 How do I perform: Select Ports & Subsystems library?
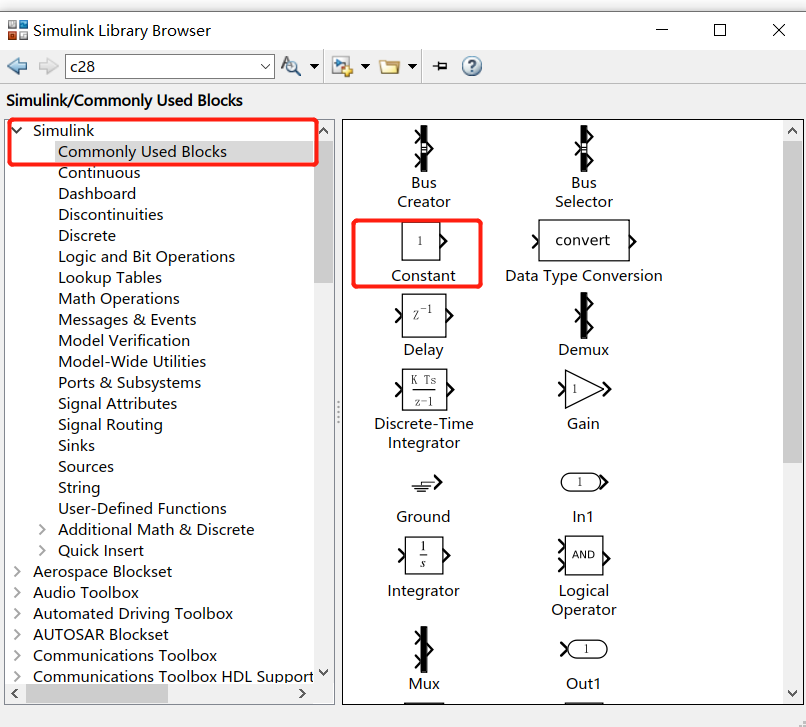[130, 383]
